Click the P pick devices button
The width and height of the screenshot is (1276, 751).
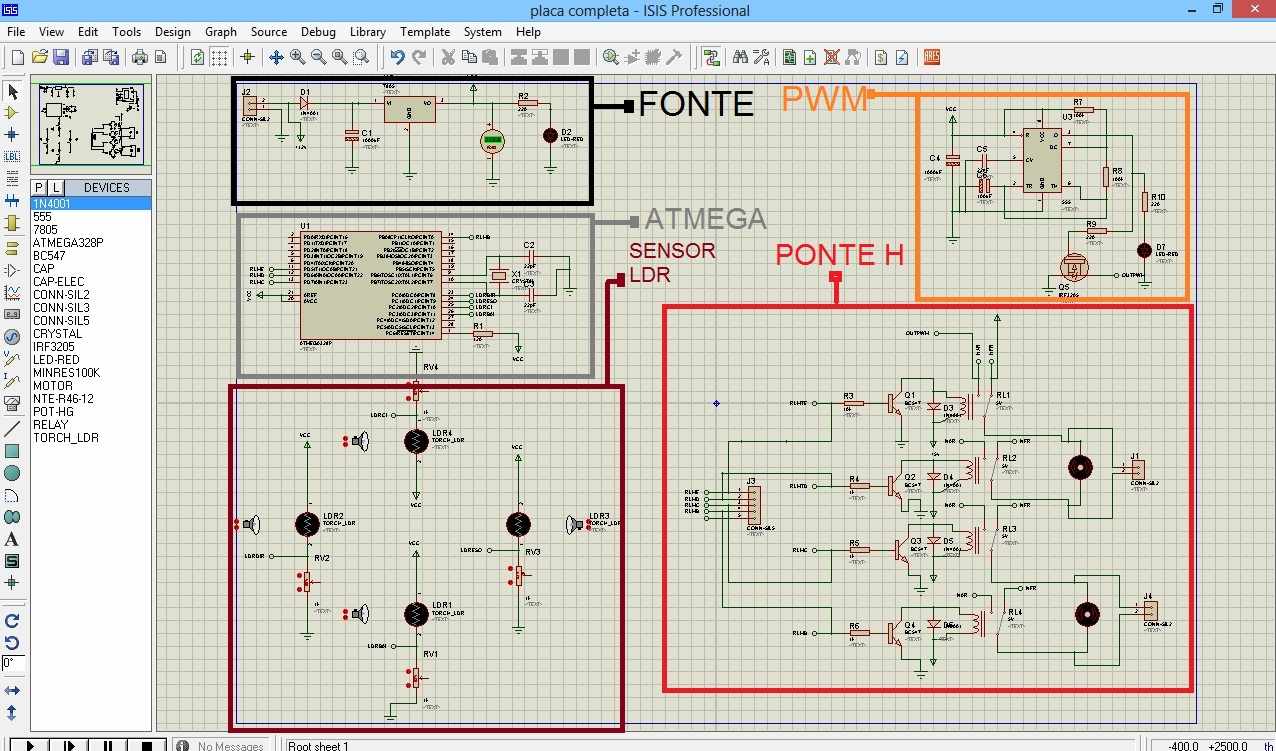click(x=39, y=188)
